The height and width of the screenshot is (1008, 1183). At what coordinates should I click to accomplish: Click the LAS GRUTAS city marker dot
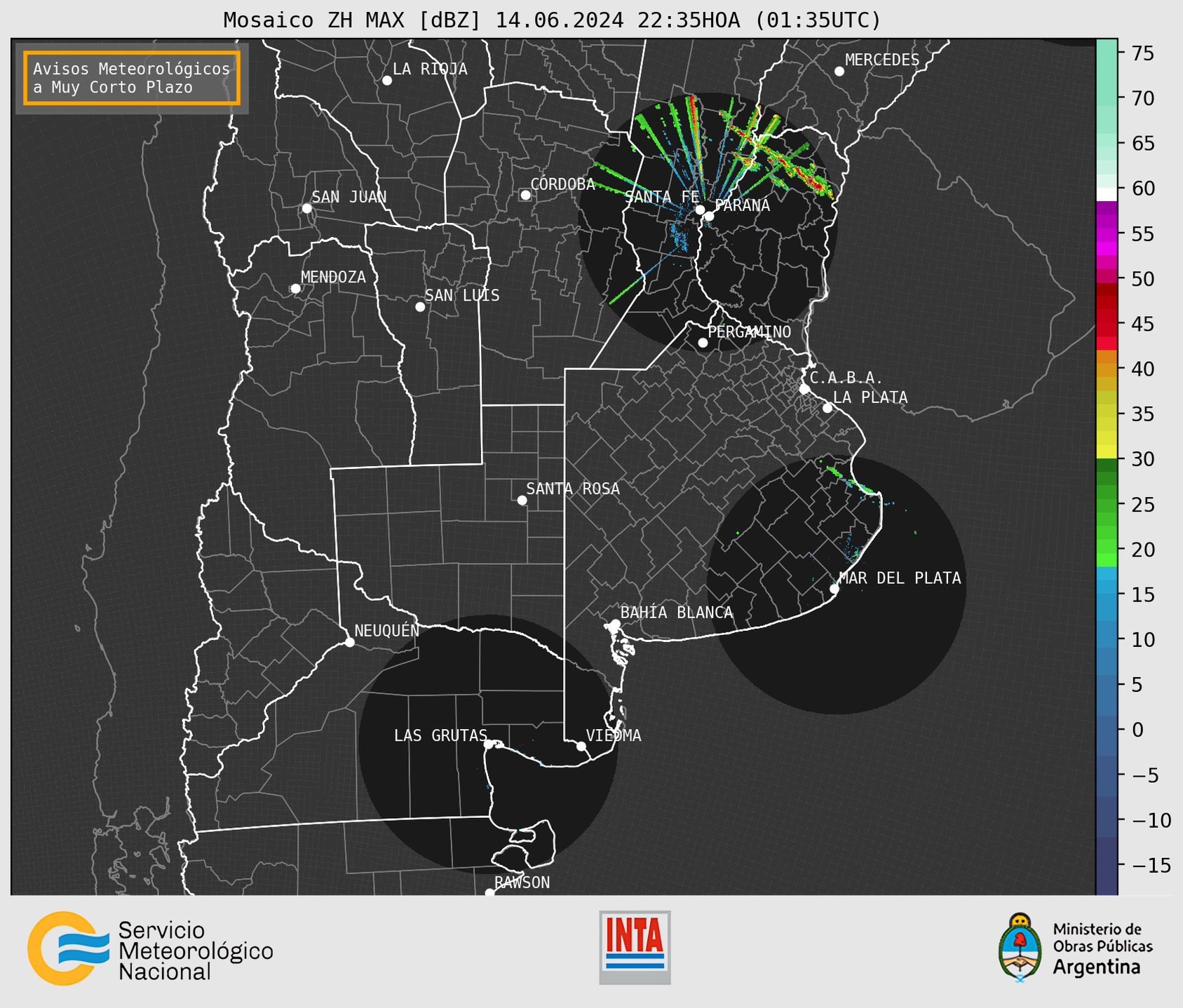point(489,744)
